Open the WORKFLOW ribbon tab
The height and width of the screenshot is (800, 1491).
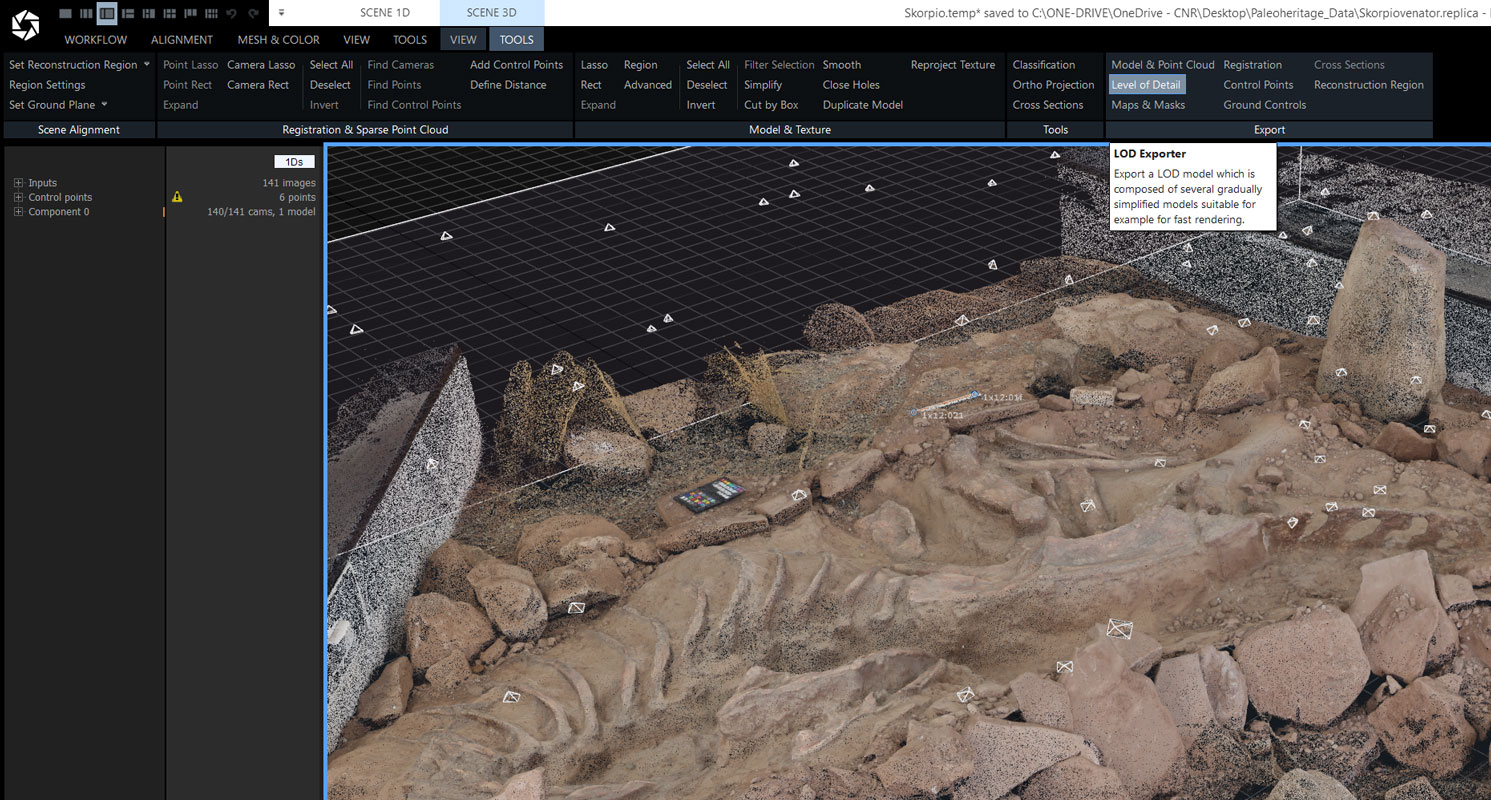click(x=95, y=40)
